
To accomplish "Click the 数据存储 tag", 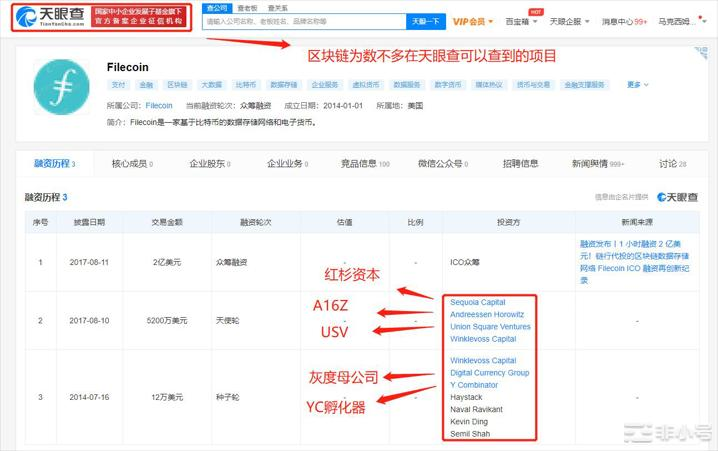I will coord(283,85).
